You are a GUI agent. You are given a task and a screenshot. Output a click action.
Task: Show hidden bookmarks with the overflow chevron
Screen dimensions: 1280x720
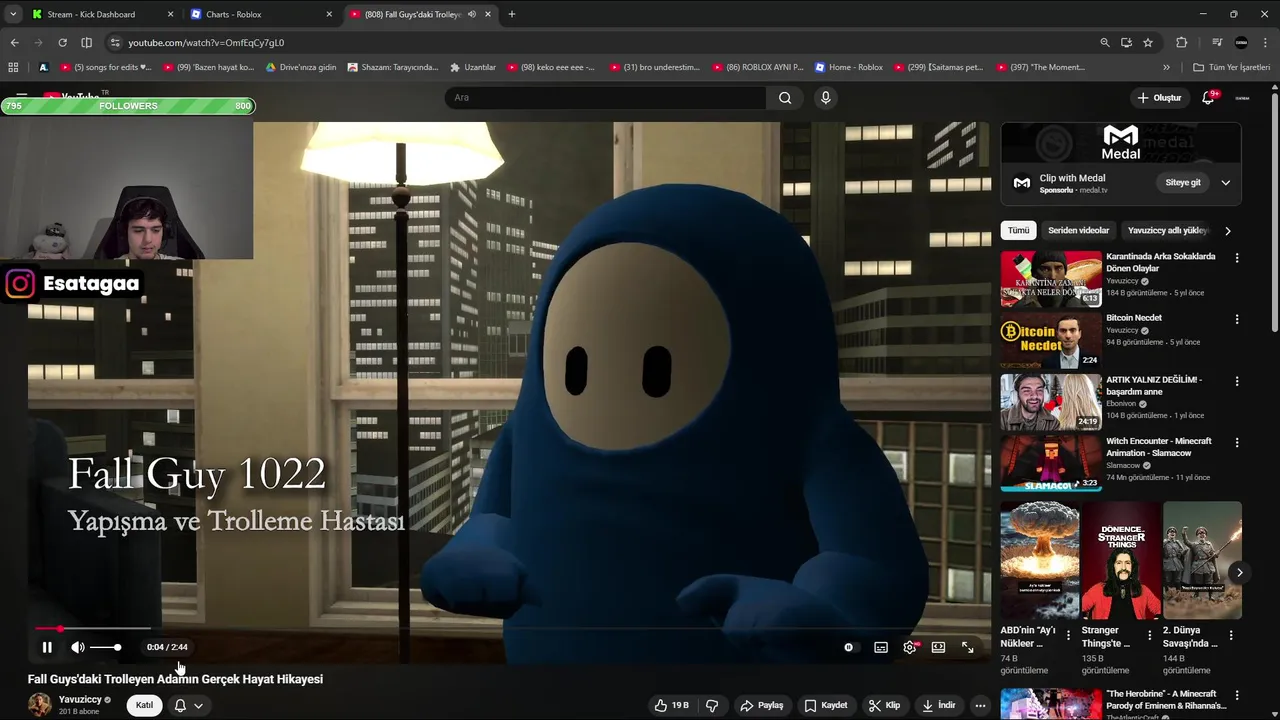[x=1166, y=67]
